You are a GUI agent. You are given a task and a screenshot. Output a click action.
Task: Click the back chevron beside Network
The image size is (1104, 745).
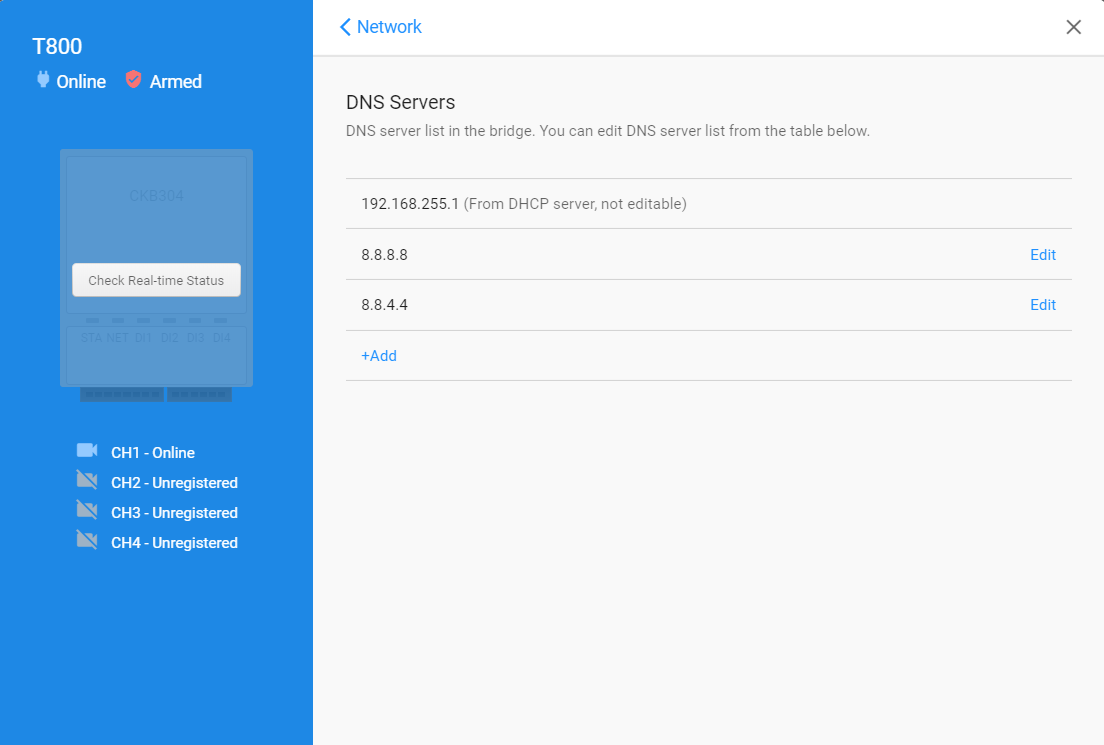point(345,27)
